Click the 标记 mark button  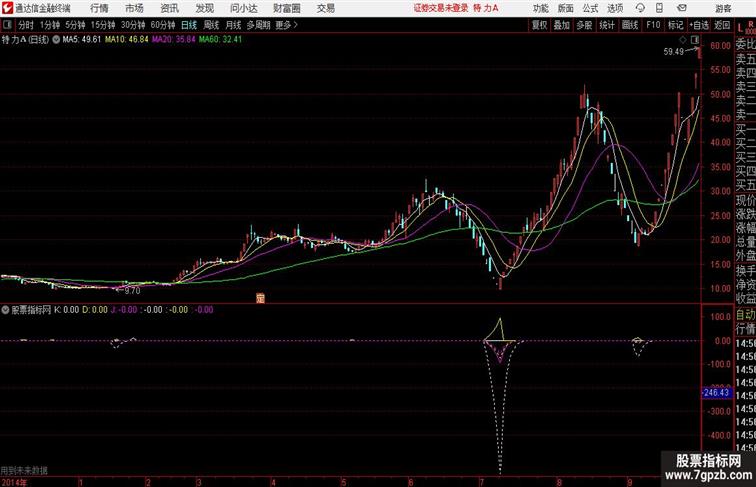point(675,25)
